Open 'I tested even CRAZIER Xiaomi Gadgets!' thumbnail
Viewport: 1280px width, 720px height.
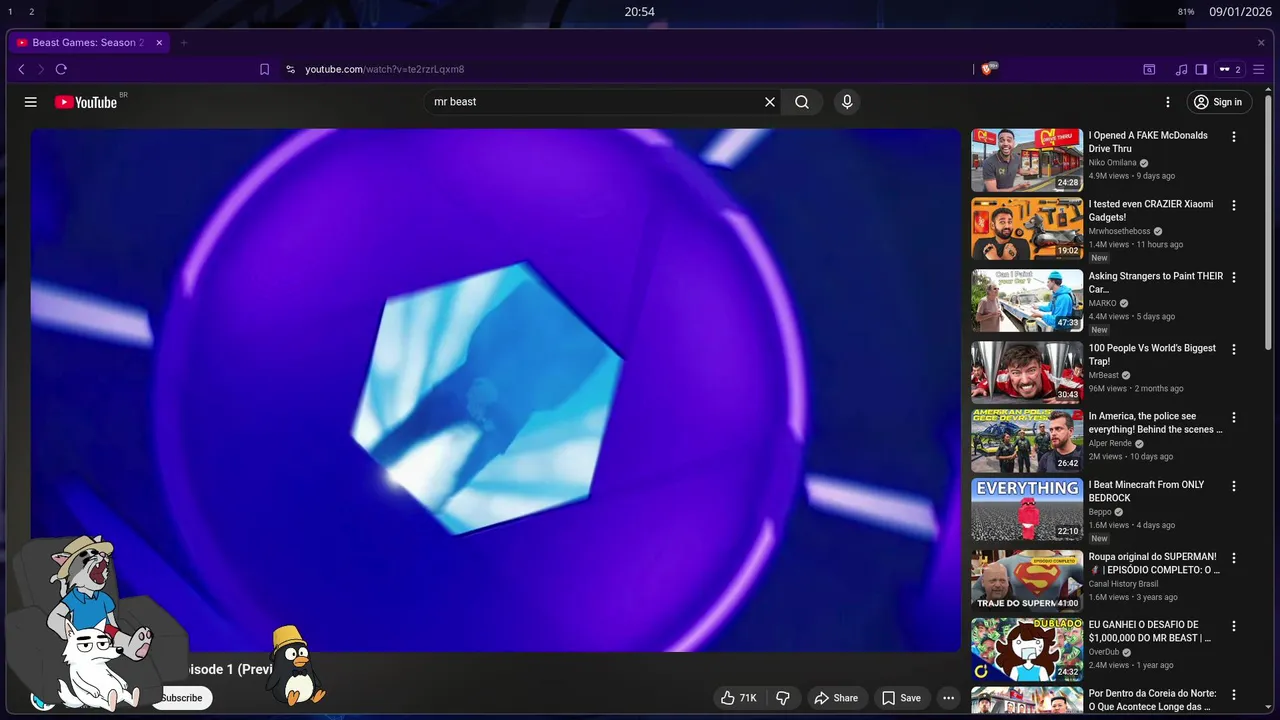pos(1027,229)
